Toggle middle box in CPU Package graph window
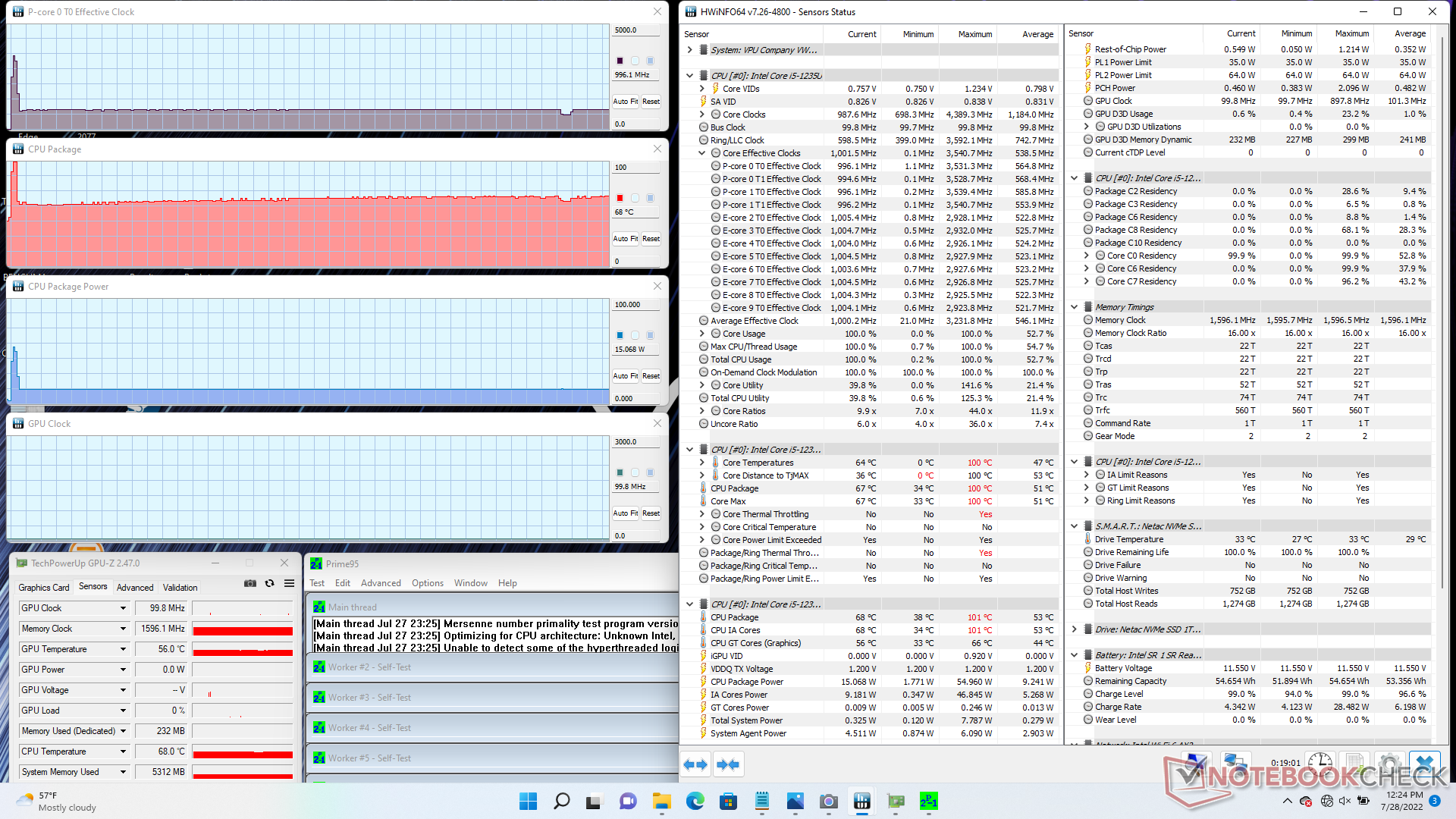Screen dimensions: 1456x819 pyautogui.click(x=635, y=198)
